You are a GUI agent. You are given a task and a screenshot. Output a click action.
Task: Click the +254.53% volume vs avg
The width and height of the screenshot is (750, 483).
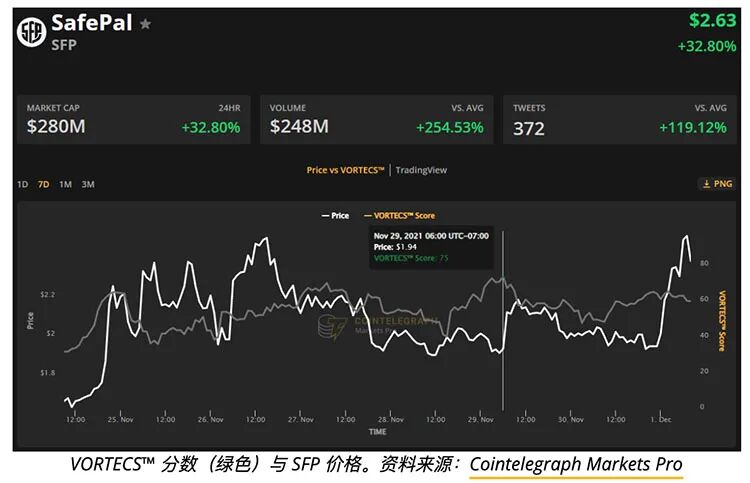click(x=450, y=128)
